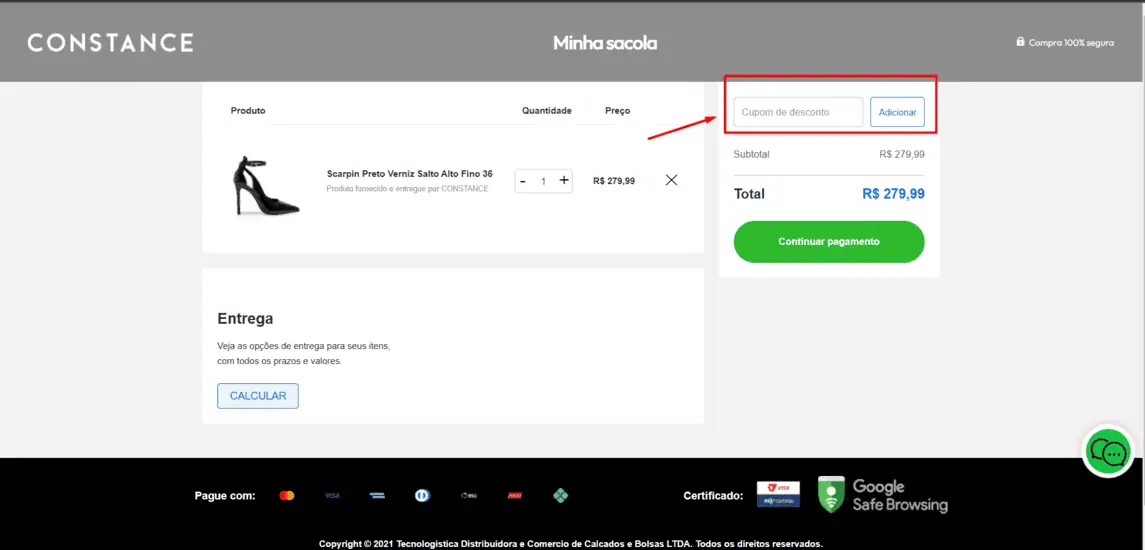
Task: Click the Compra 100% segura text
Action: [1071, 42]
